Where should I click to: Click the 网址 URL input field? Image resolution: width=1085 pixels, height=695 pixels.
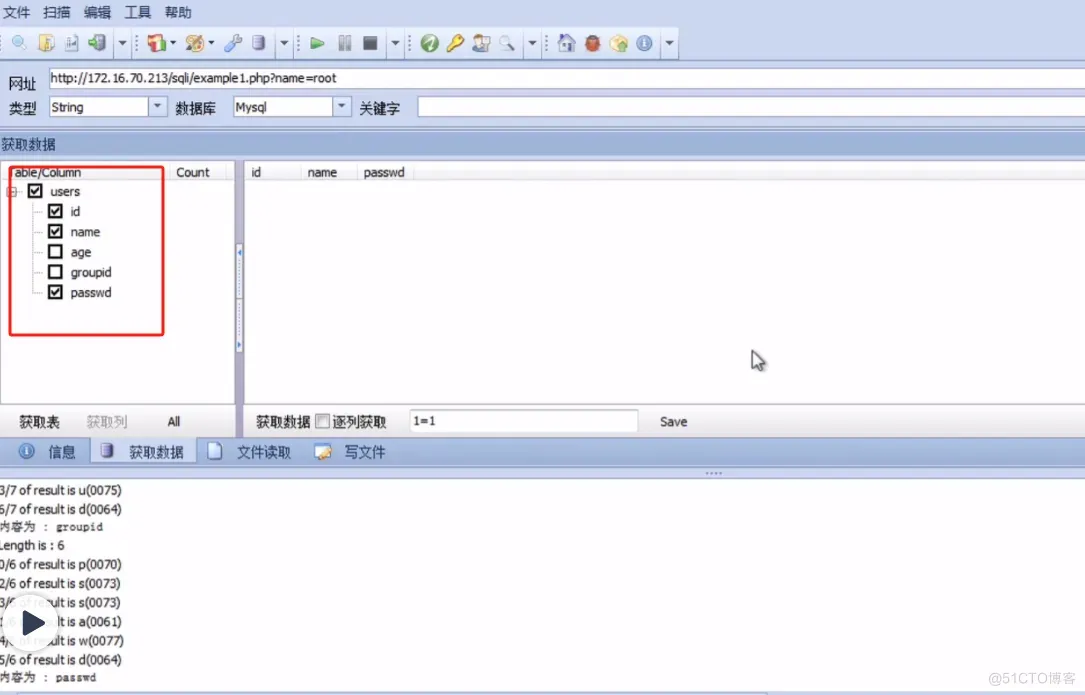[x=566, y=78]
